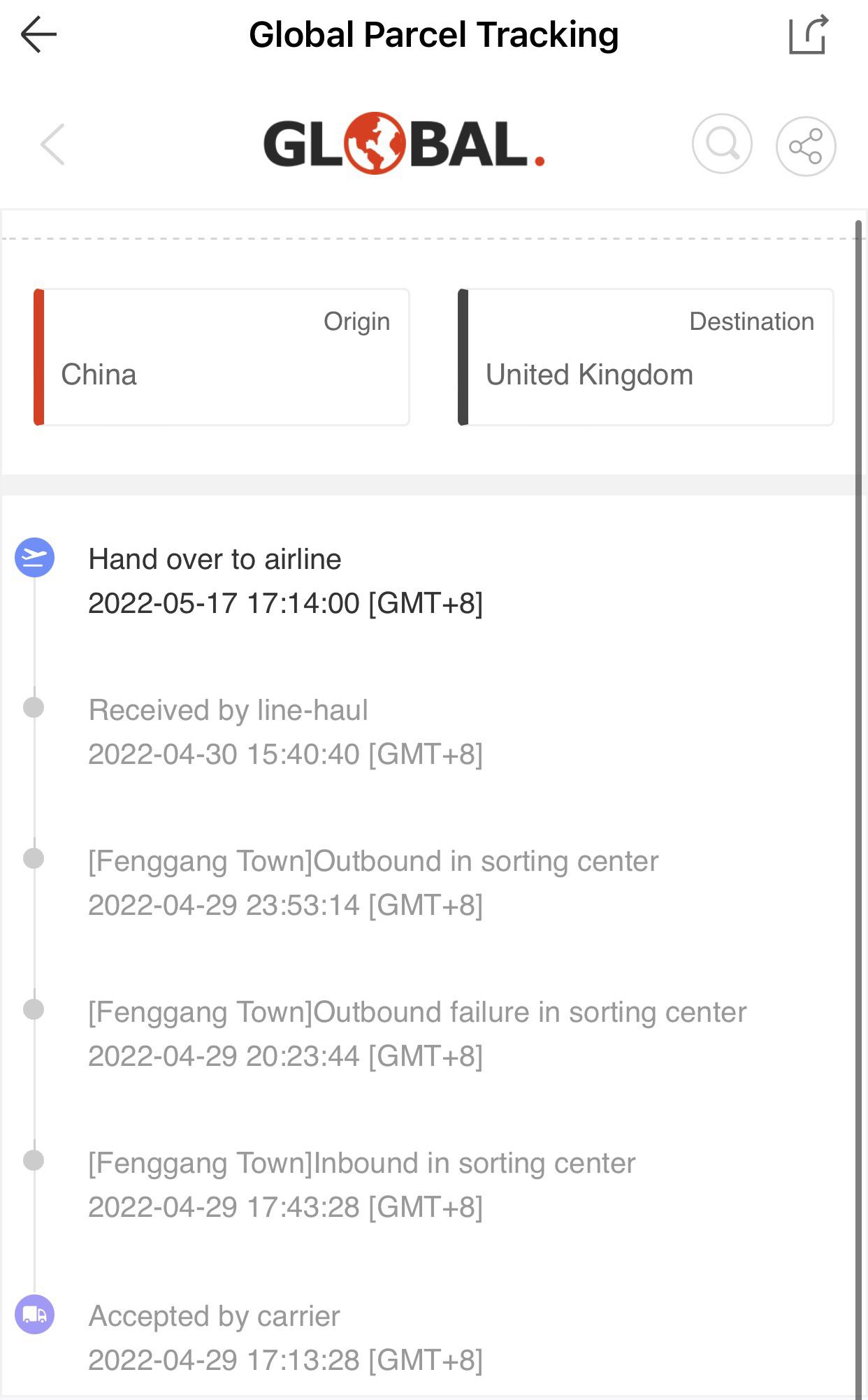Tap the gray chevron left of the GLOBAL logo
This screenshot has width=868, height=1400.
[x=52, y=145]
